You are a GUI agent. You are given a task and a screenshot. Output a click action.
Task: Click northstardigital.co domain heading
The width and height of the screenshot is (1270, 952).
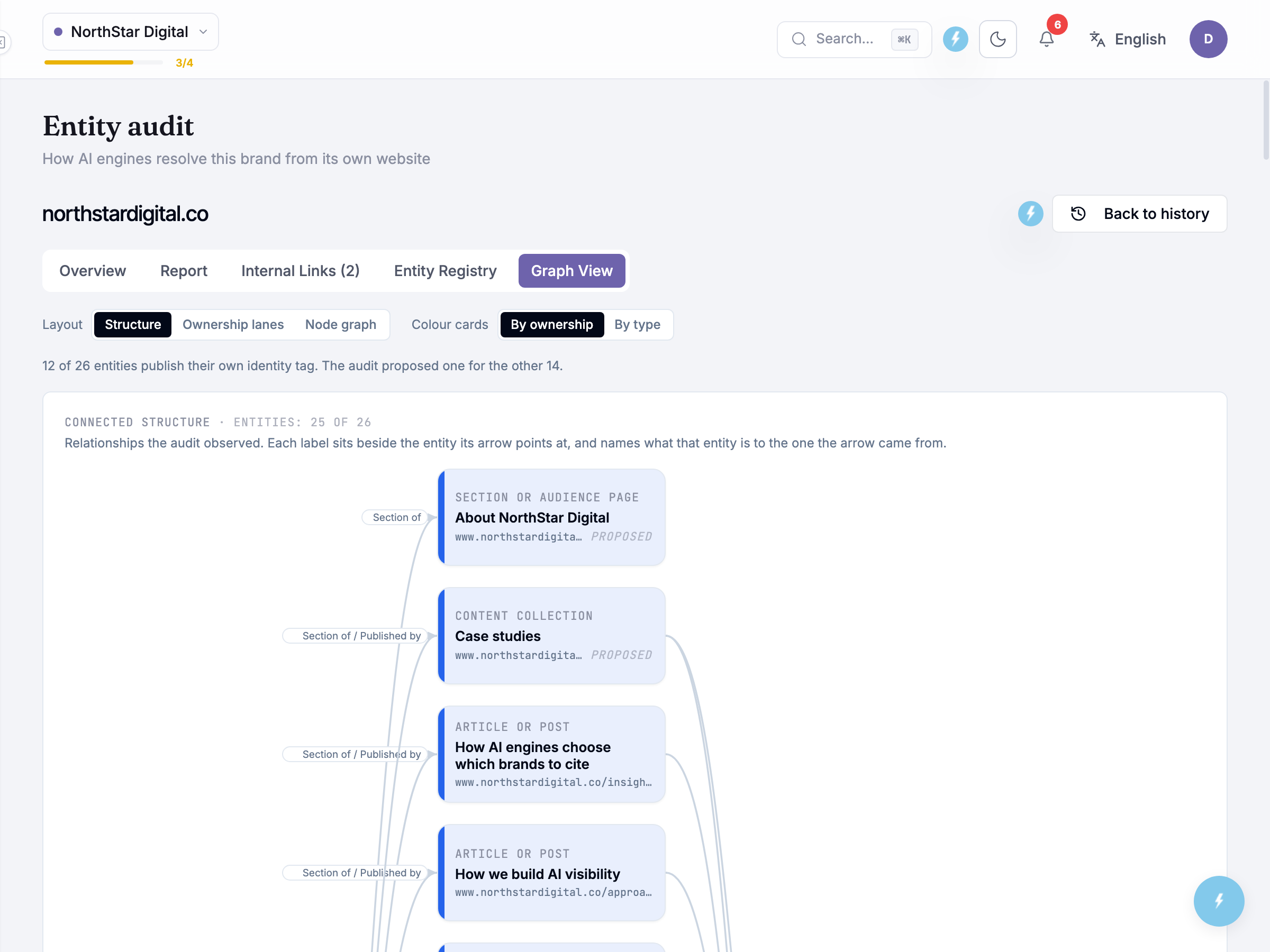pyautogui.click(x=125, y=214)
